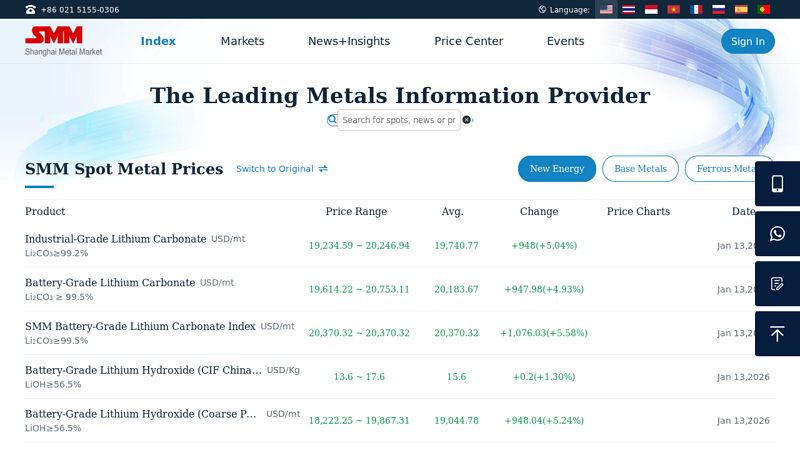Click the Avg. column header
The image size is (800, 450).
[x=453, y=211]
